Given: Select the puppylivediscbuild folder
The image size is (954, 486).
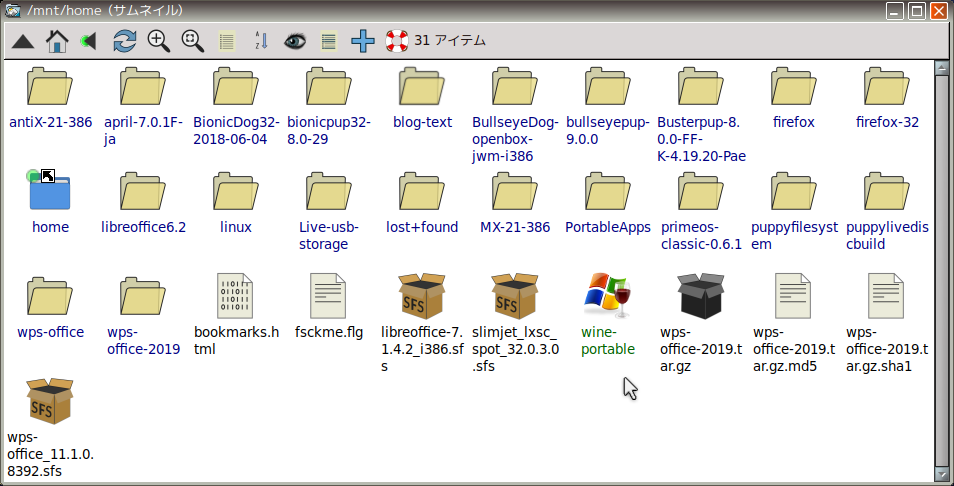Looking at the screenshot, I should (887, 190).
